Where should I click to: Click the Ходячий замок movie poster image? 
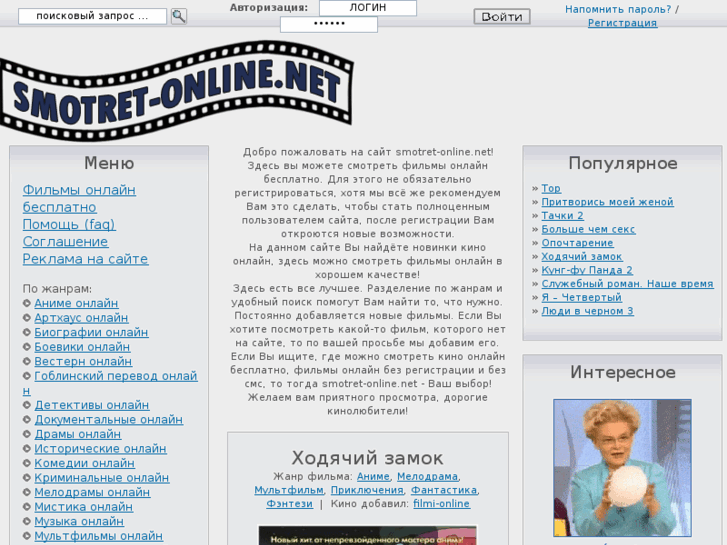pyautogui.click(x=367, y=535)
